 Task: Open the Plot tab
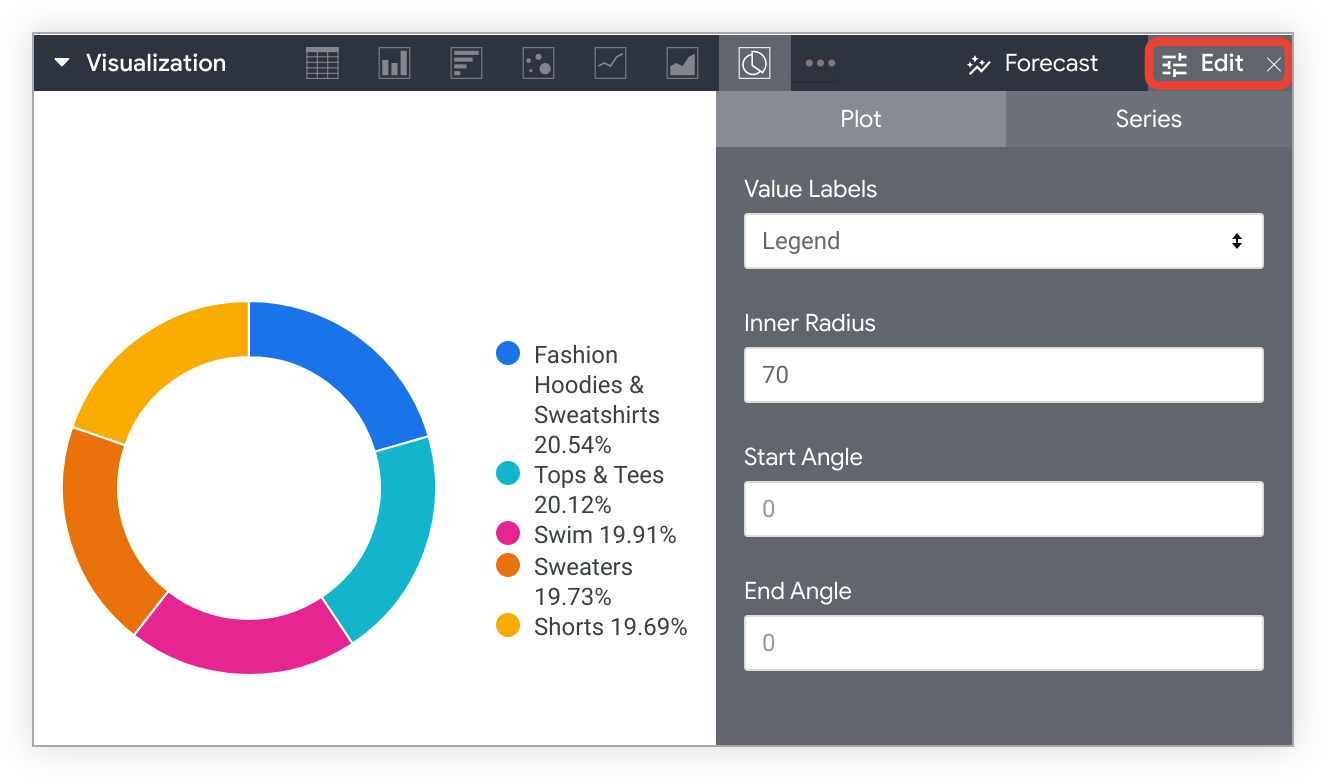coord(860,118)
